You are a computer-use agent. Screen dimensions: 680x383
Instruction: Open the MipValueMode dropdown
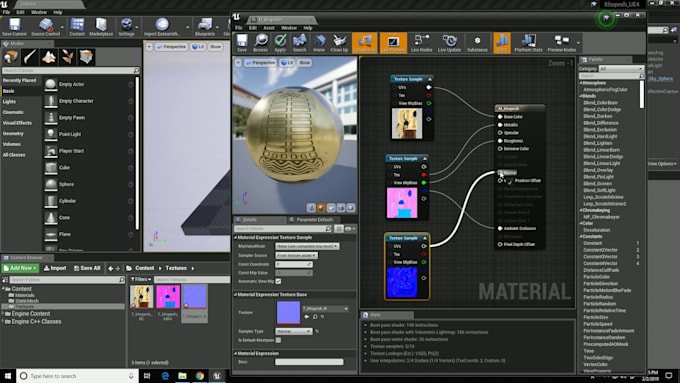point(307,246)
